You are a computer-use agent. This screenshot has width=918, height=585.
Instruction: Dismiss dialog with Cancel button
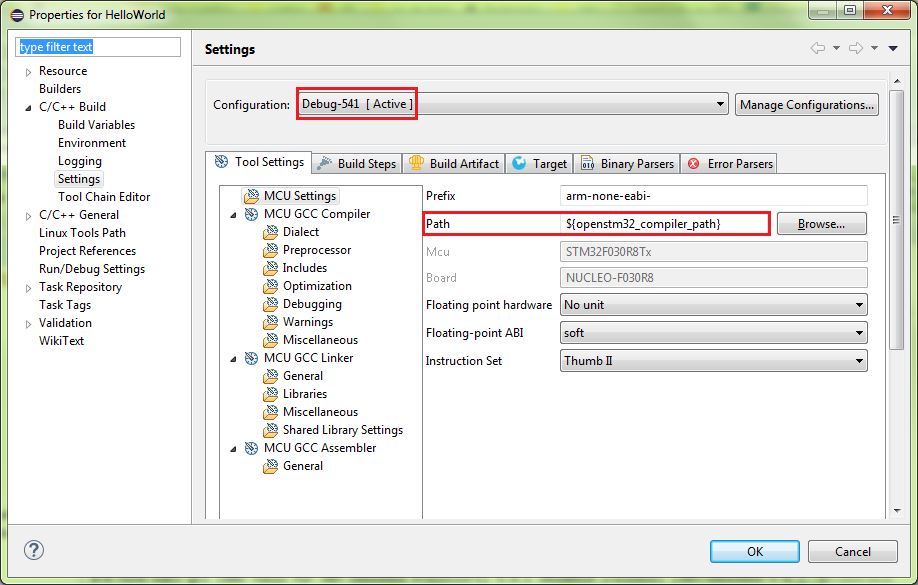pyautogui.click(x=852, y=552)
